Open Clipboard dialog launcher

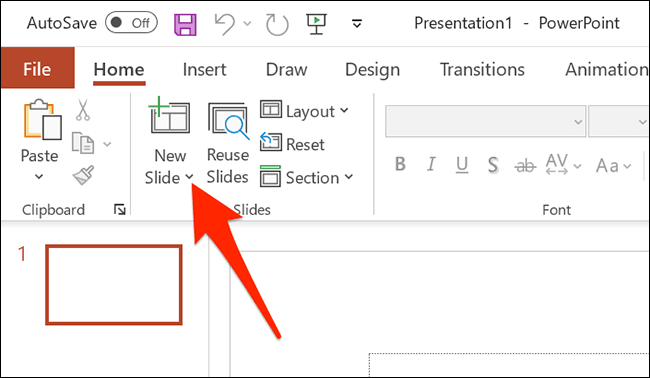click(x=120, y=210)
